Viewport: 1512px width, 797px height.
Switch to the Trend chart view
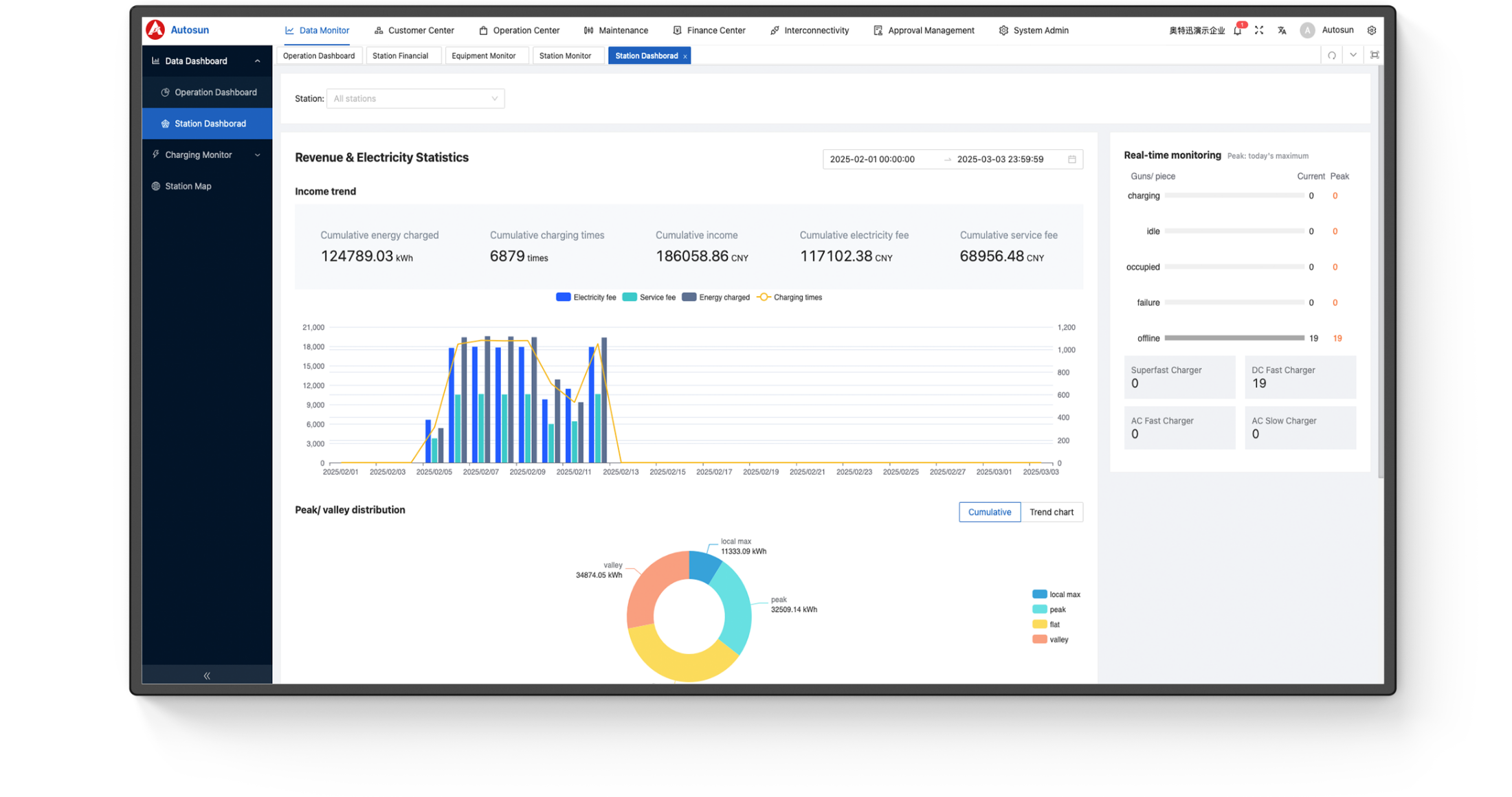pyautogui.click(x=1051, y=512)
